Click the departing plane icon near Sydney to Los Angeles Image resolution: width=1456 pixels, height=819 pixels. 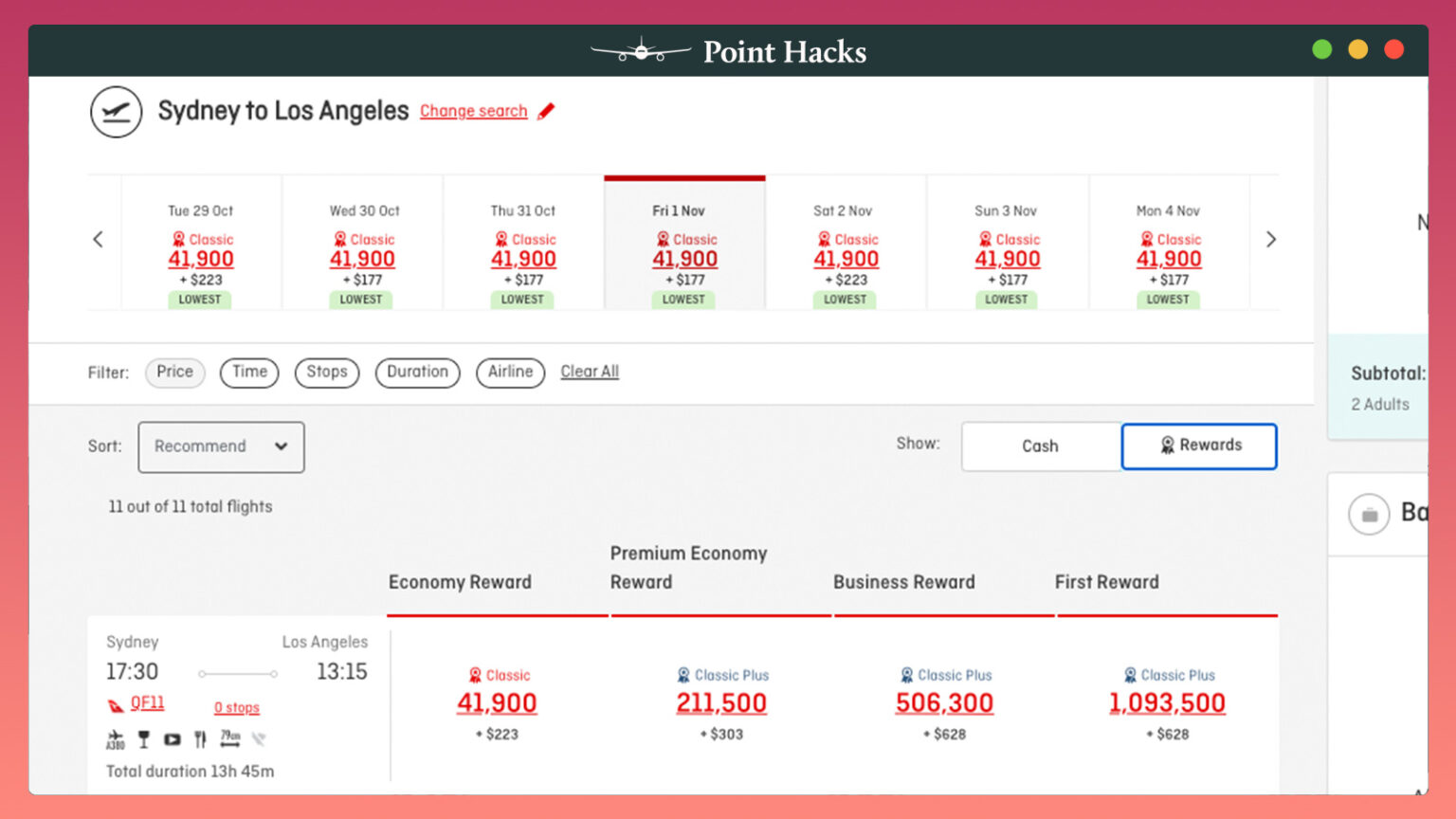coord(116,111)
